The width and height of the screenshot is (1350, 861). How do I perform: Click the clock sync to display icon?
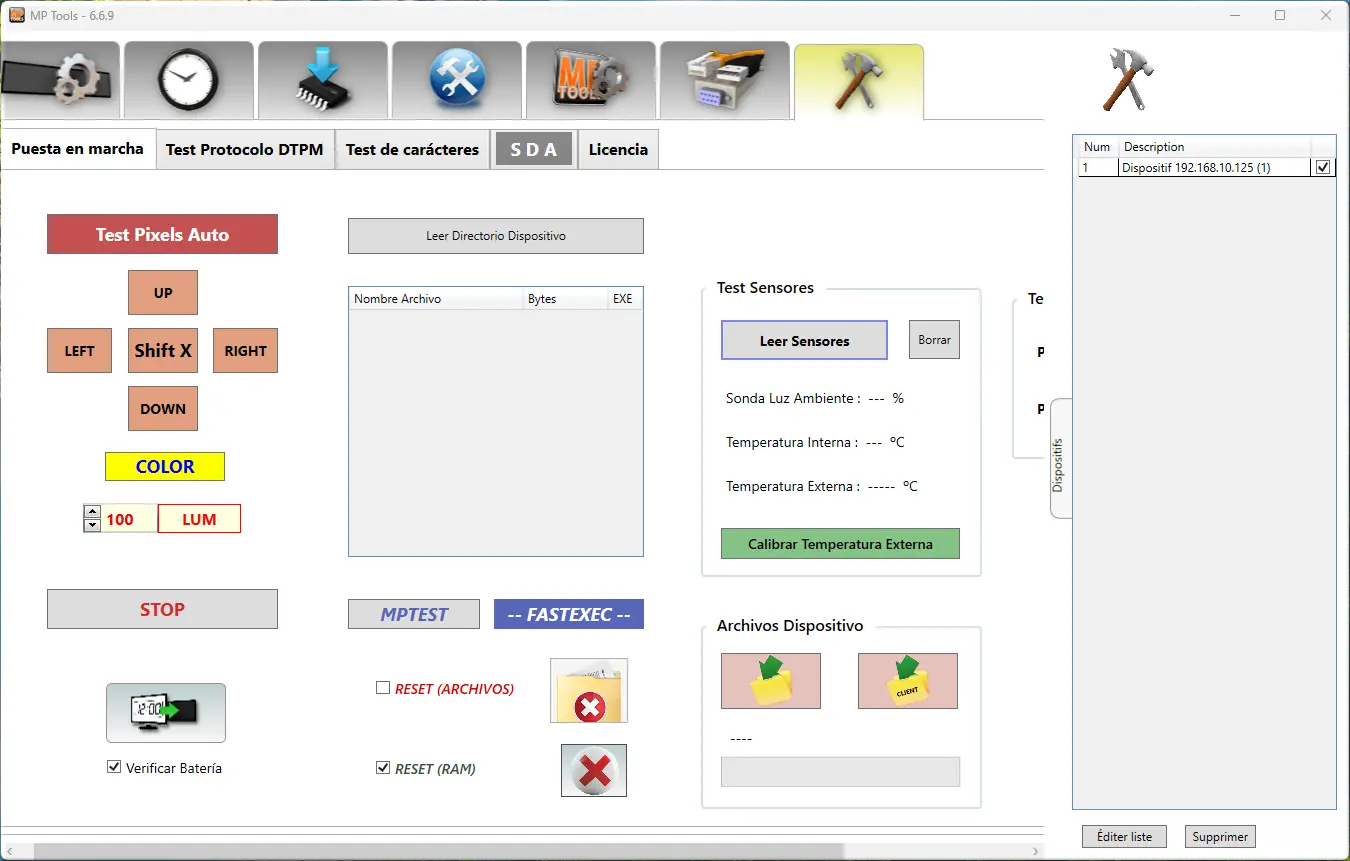pos(166,712)
